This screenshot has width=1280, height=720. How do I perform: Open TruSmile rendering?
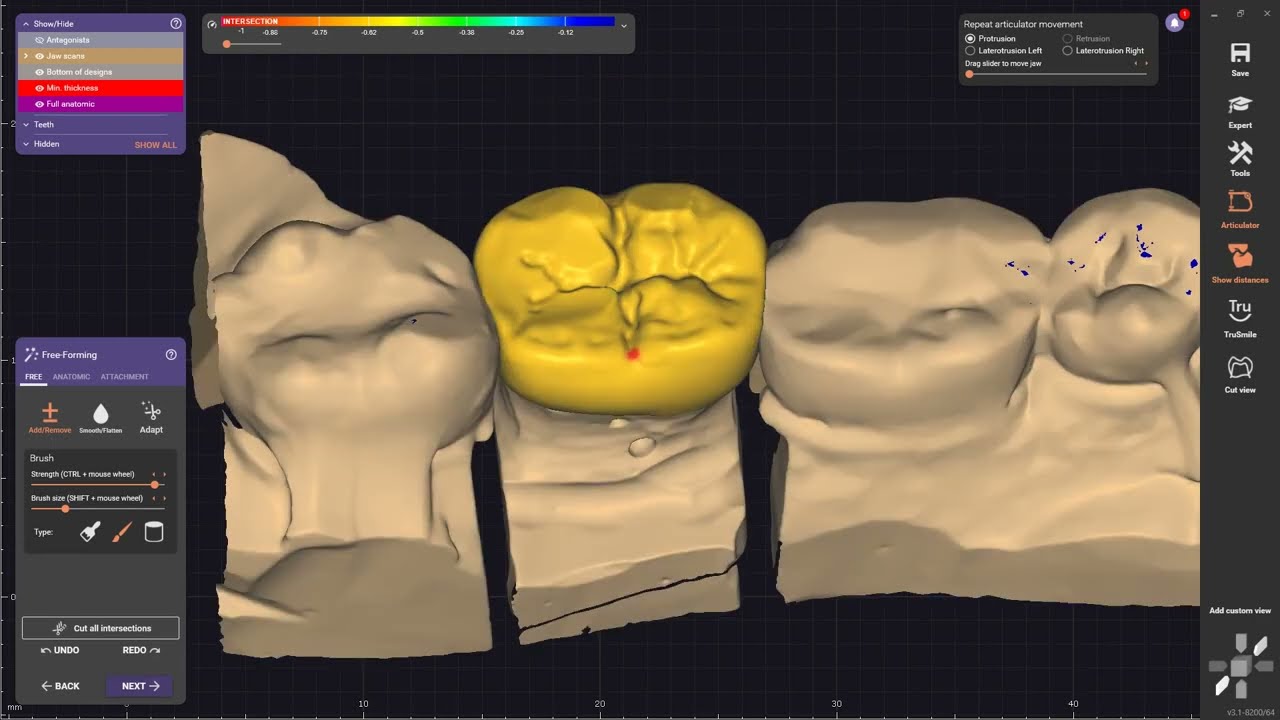coord(1240,318)
